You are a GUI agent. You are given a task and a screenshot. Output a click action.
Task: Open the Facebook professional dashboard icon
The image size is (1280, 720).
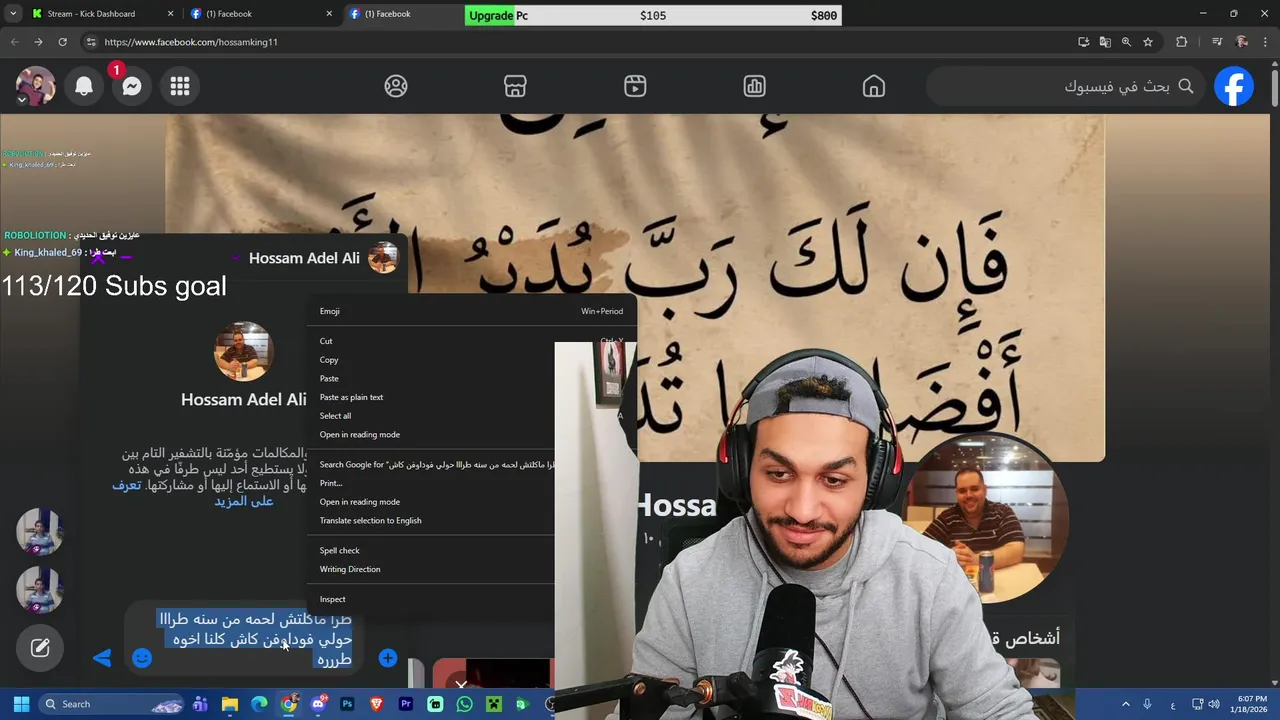click(x=754, y=87)
